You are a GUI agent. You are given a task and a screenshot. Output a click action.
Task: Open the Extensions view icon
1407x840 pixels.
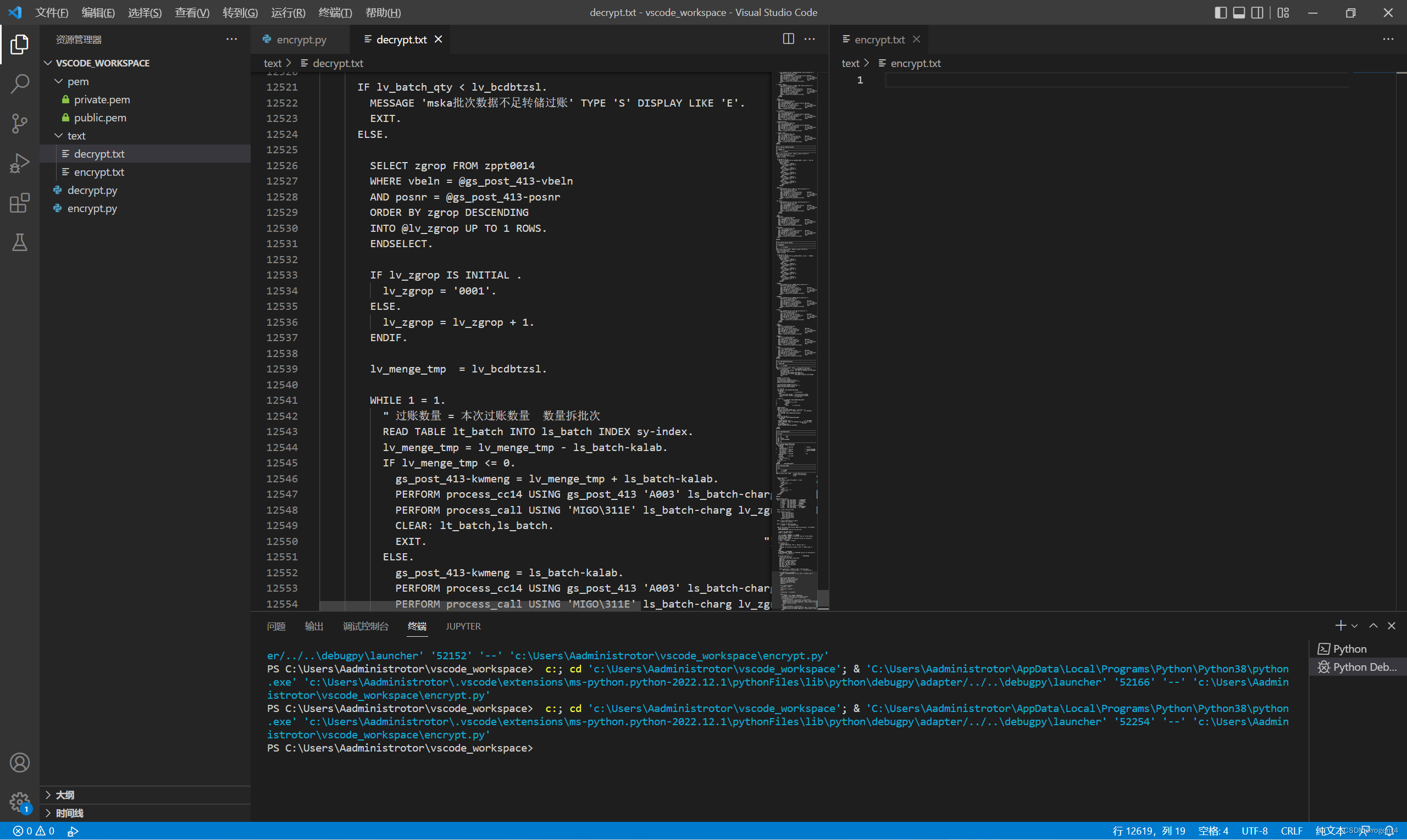click(x=19, y=203)
